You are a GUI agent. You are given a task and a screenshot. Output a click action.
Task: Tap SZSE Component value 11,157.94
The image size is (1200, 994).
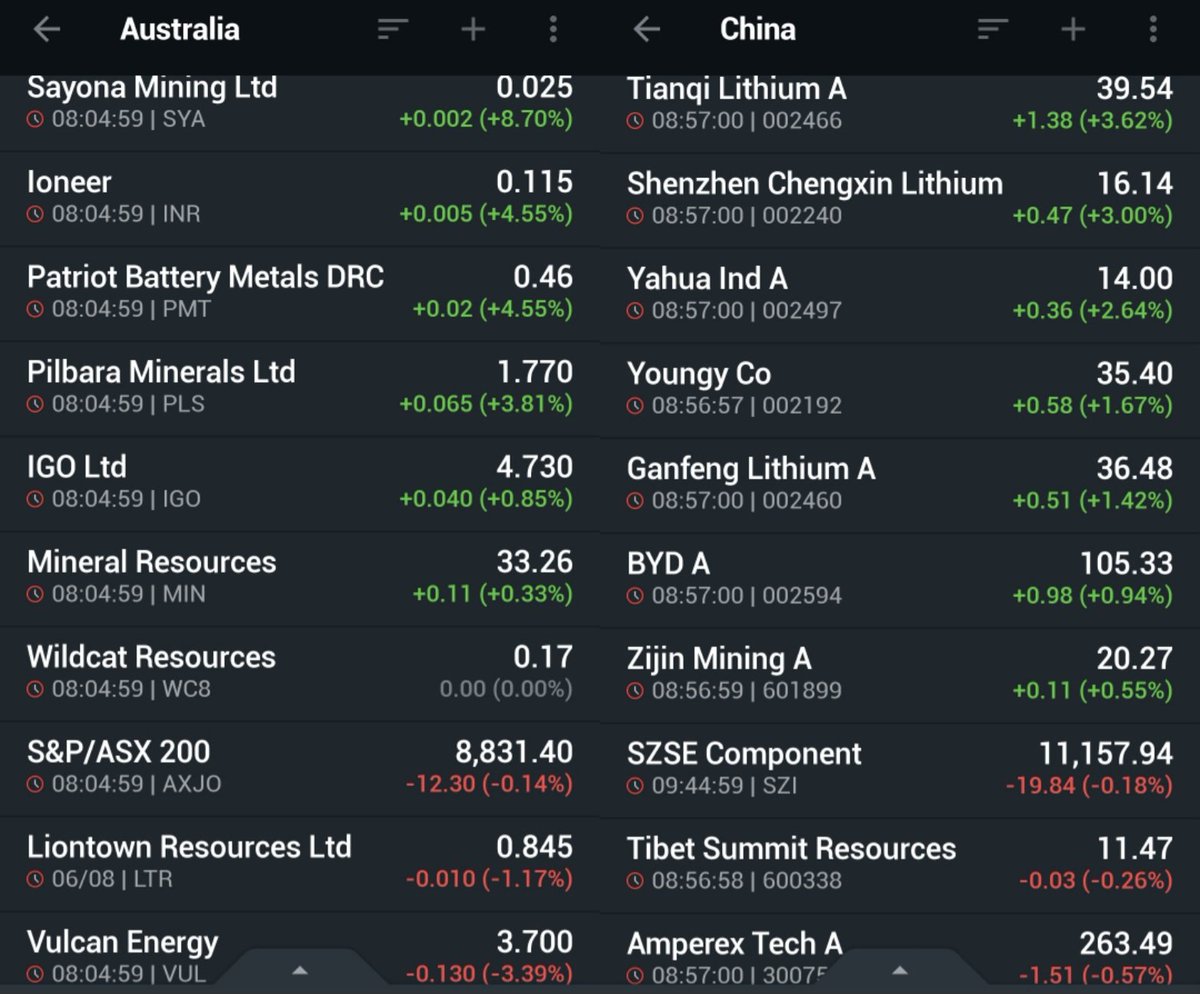[x=1106, y=754]
